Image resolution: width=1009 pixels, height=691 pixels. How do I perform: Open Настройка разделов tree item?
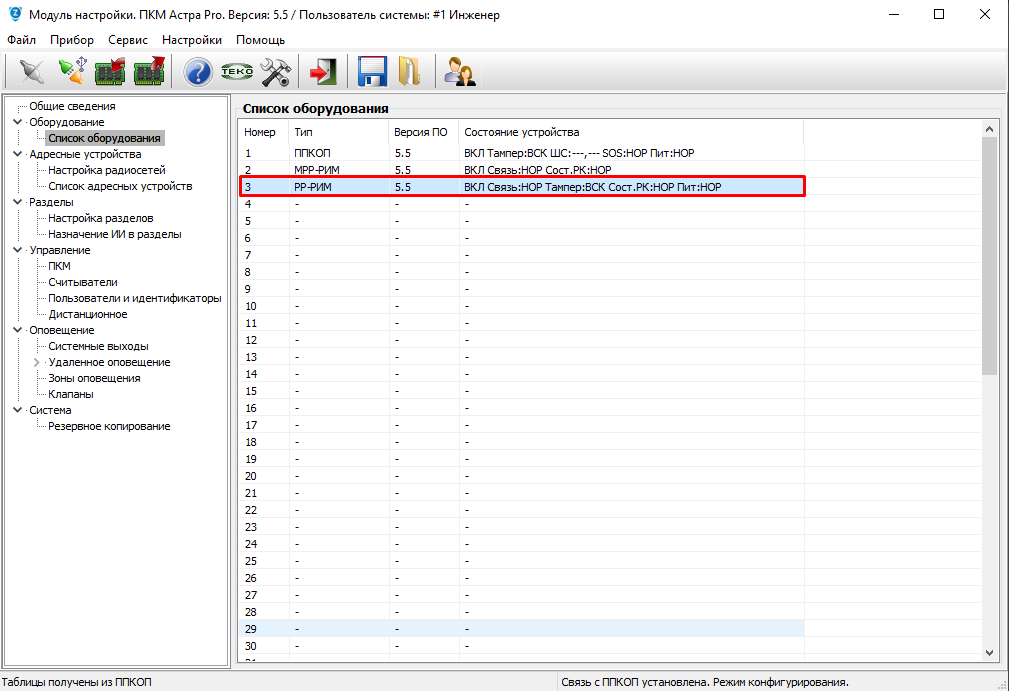[100, 218]
